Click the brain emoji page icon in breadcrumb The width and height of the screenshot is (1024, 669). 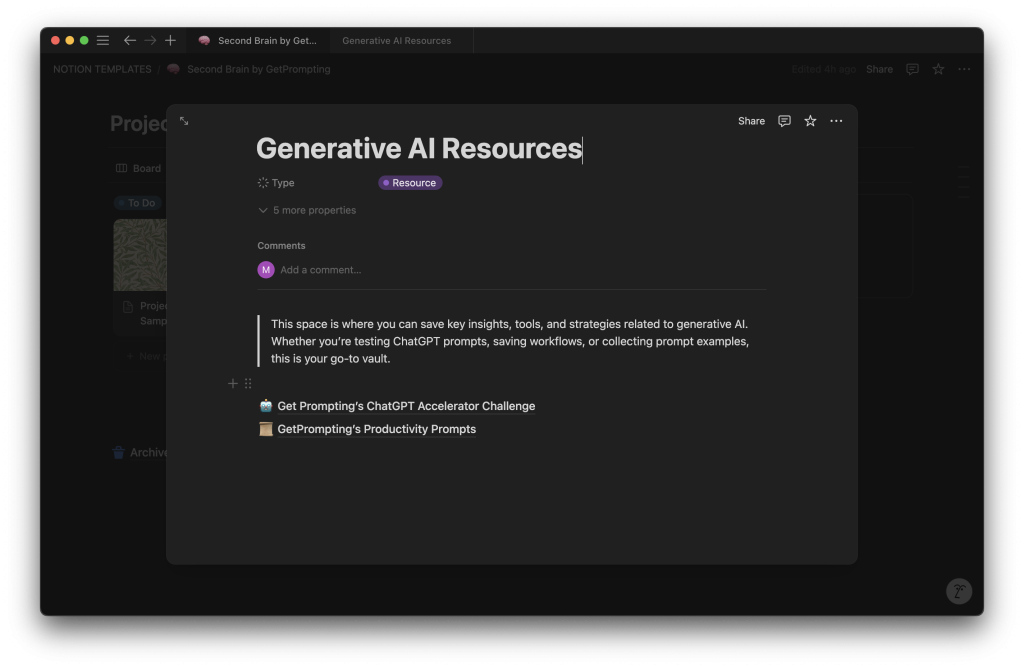(x=173, y=69)
